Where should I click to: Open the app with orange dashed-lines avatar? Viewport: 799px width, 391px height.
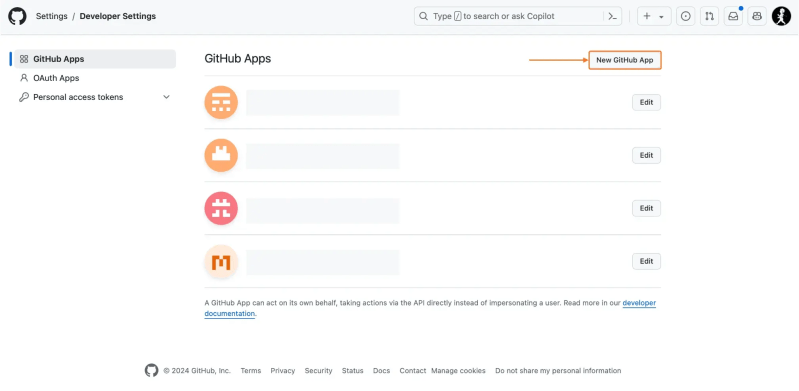(221, 102)
